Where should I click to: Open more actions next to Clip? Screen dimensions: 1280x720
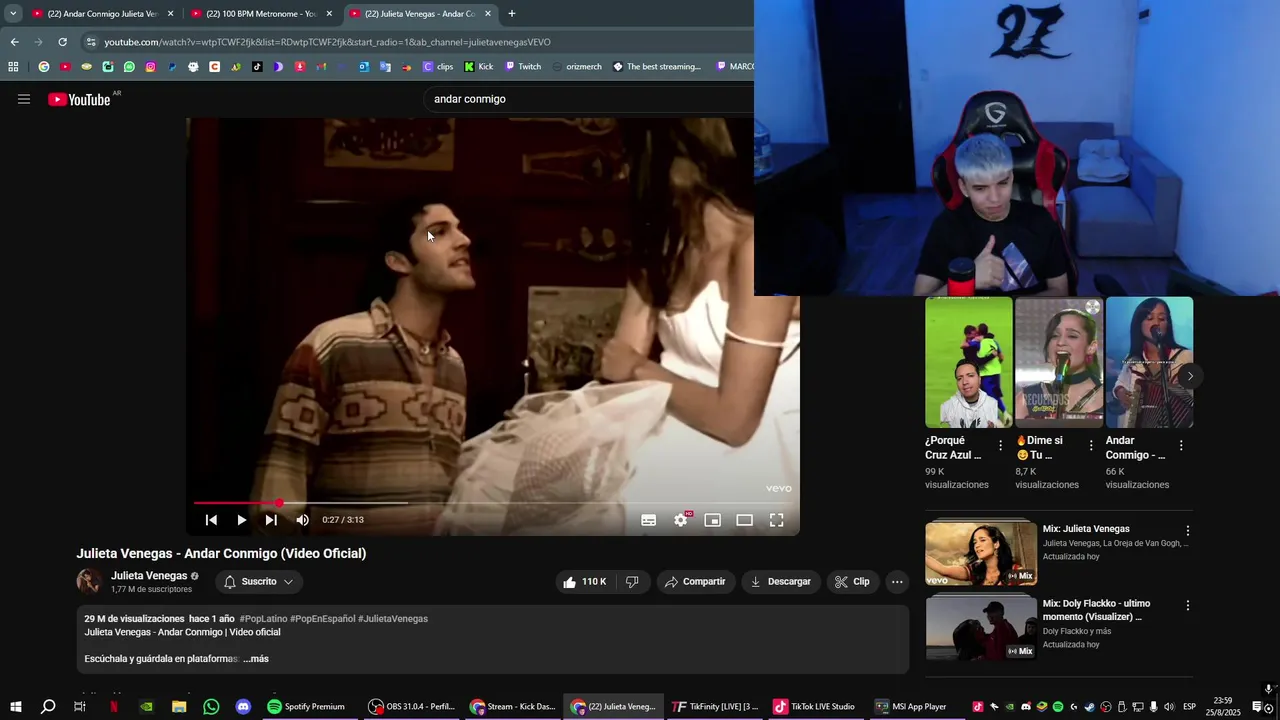tap(897, 582)
